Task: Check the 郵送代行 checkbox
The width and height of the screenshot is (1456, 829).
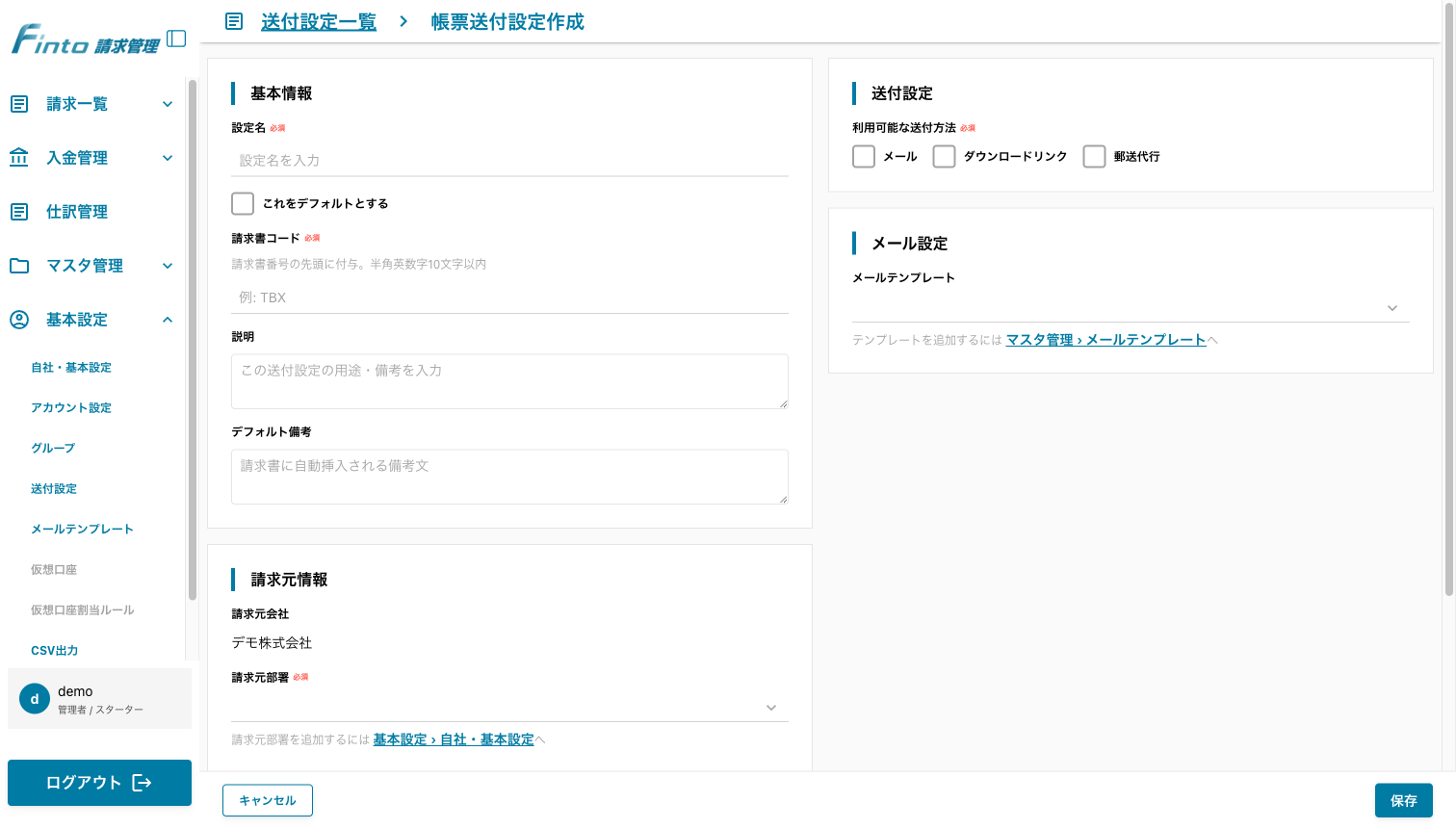Action: click(x=1095, y=156)
